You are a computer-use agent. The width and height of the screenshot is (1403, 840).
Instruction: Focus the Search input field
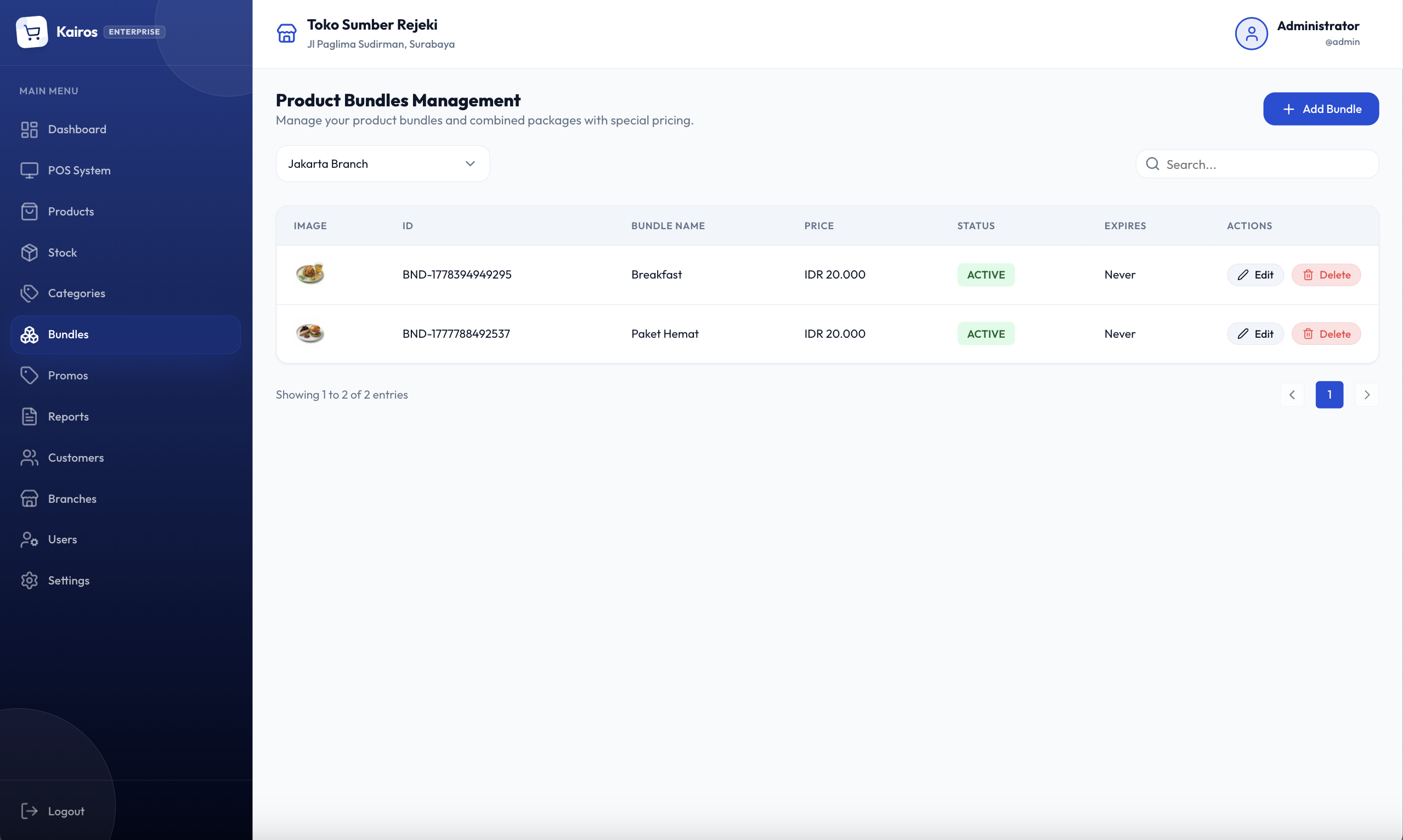[1258, 164]
